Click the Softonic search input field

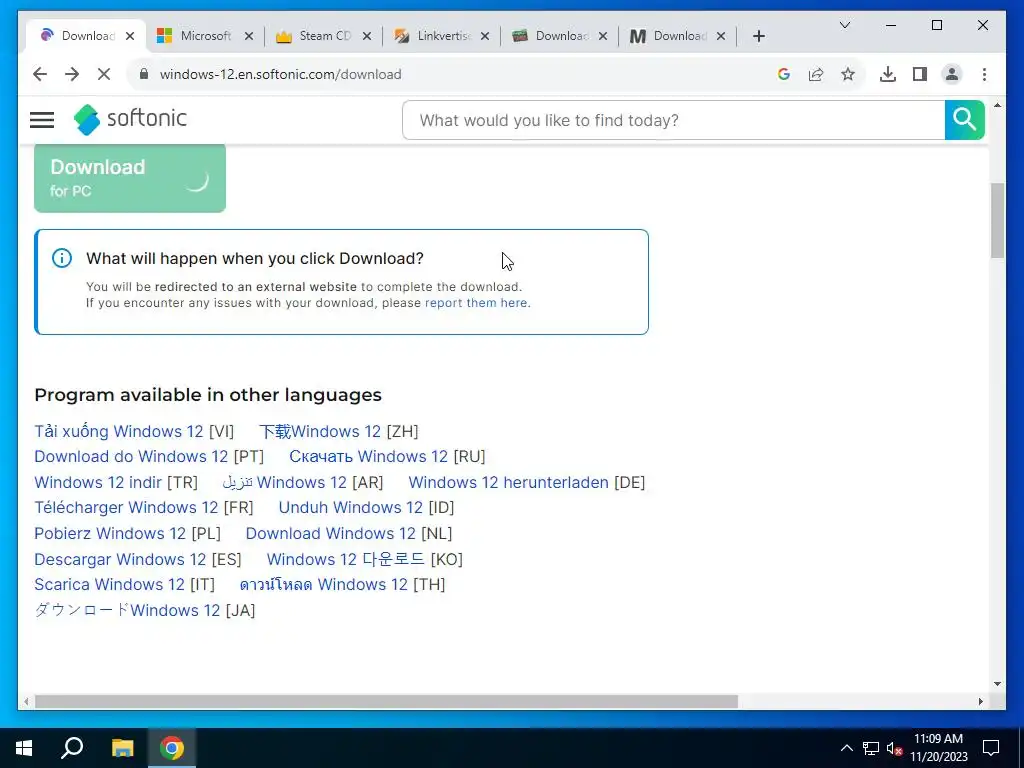pyautogui.click(x=673, y=120)
